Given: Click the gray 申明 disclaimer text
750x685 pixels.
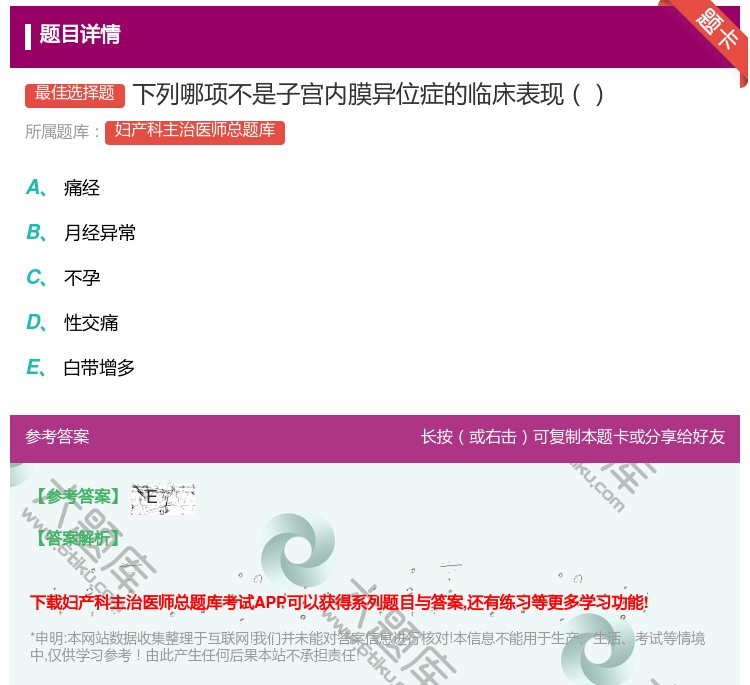Looking at the screenshot, I should click(367, 646).
